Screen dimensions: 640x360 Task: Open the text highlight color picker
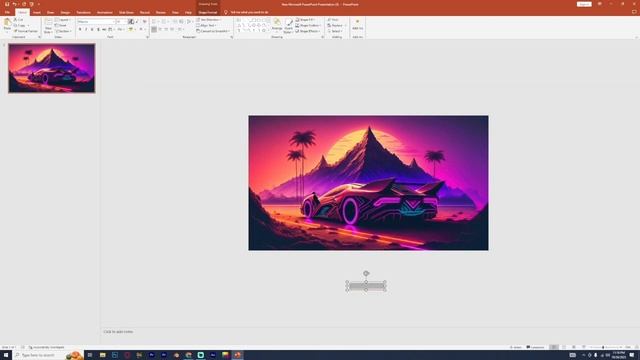[x=136, y=29]
